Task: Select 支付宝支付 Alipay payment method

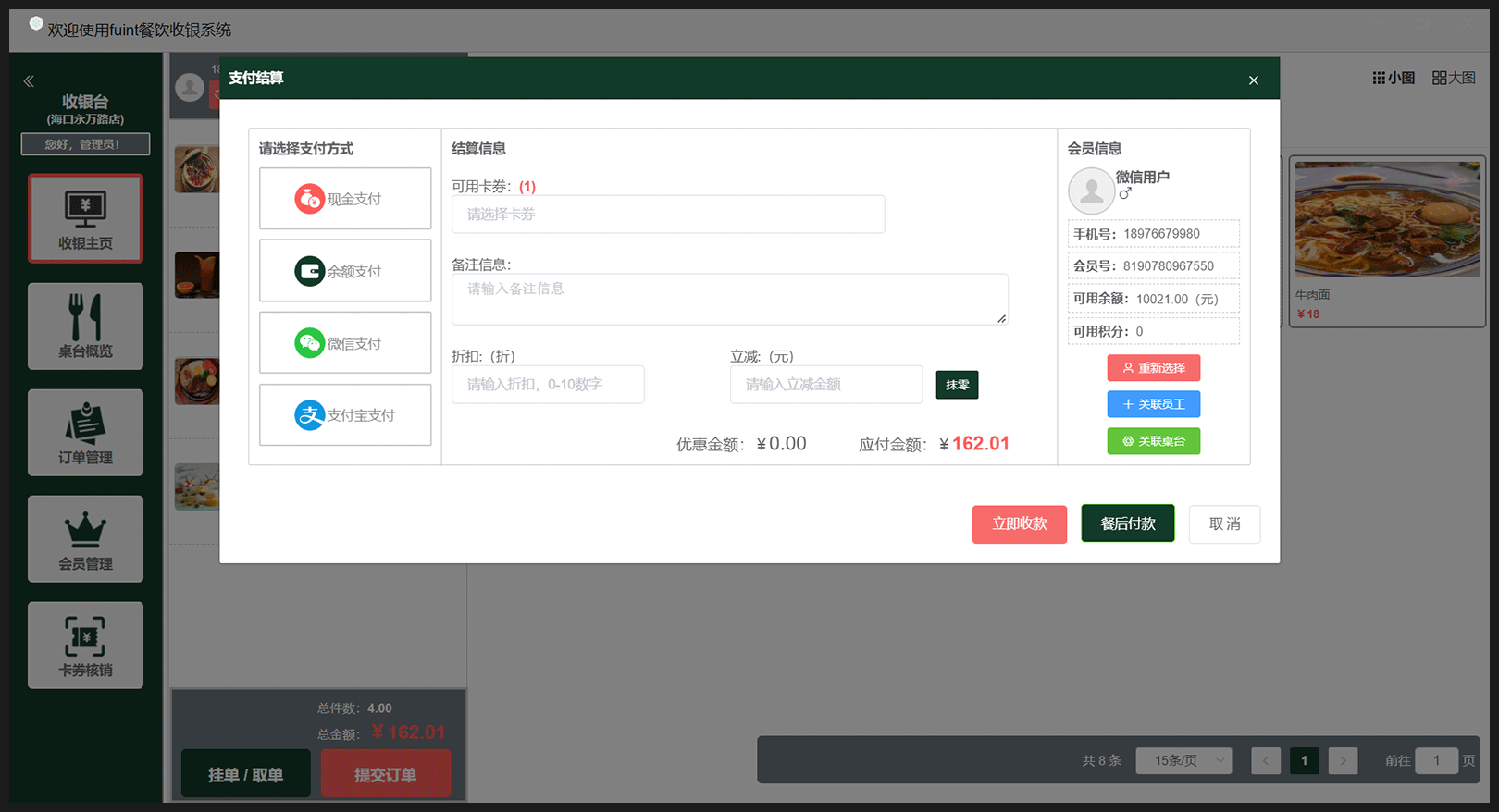Action: pyautogui.click(x=345, y=414)
